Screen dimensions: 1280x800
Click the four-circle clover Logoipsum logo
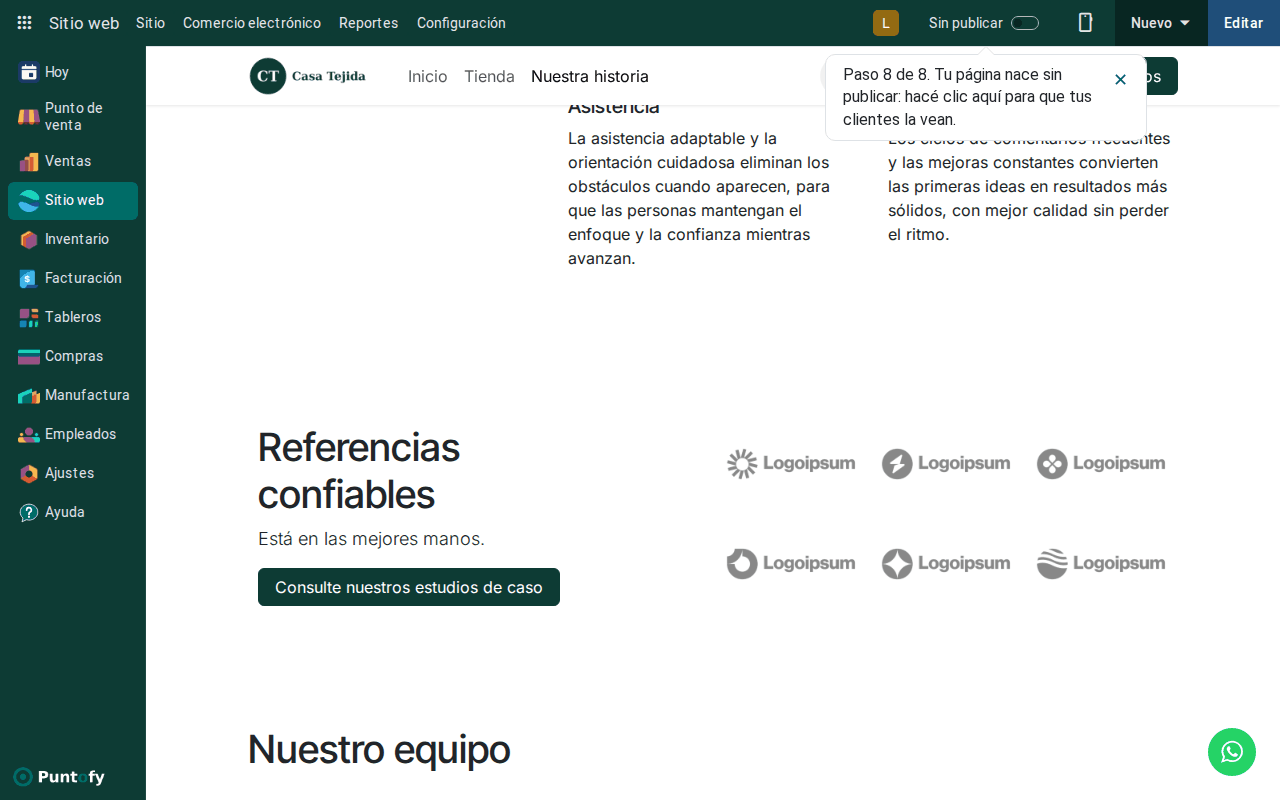[1101, 464]
